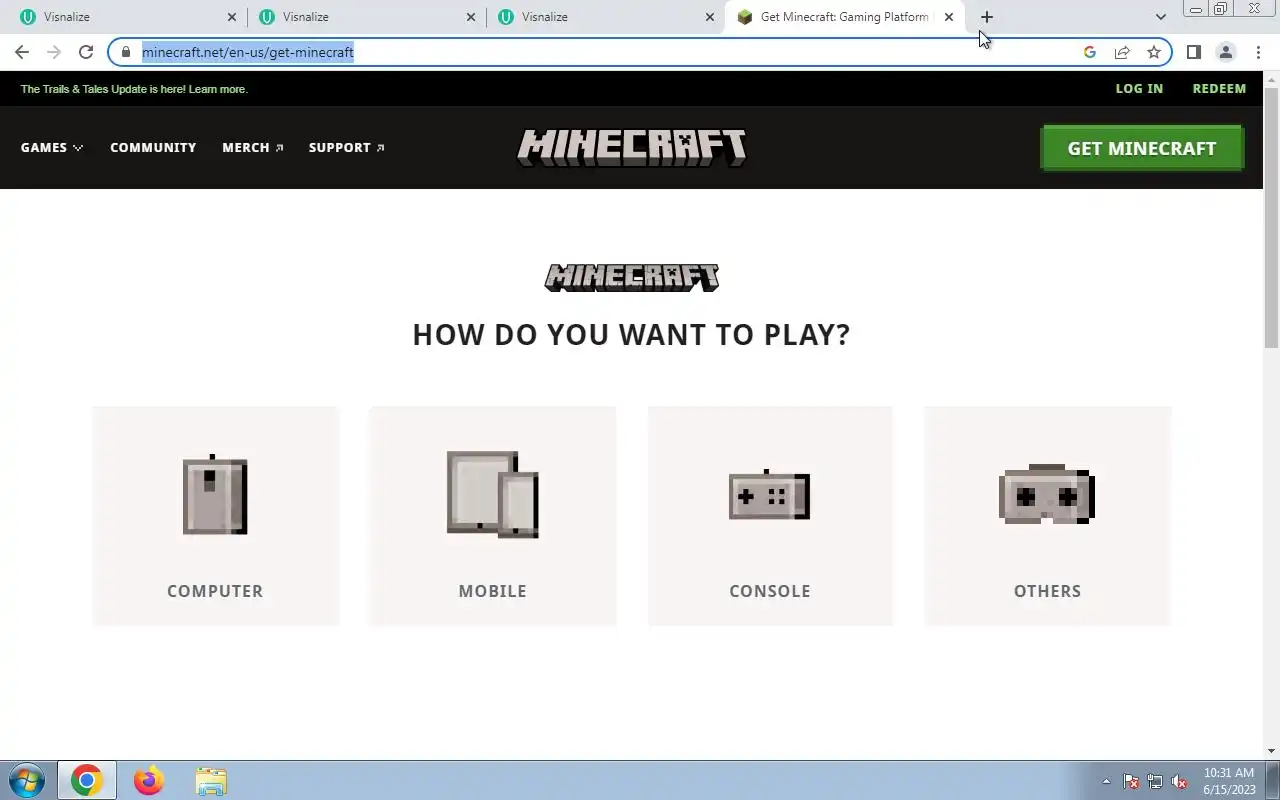
Task: Bookmark this page with star icon
Action: [x=1154, y=52]
